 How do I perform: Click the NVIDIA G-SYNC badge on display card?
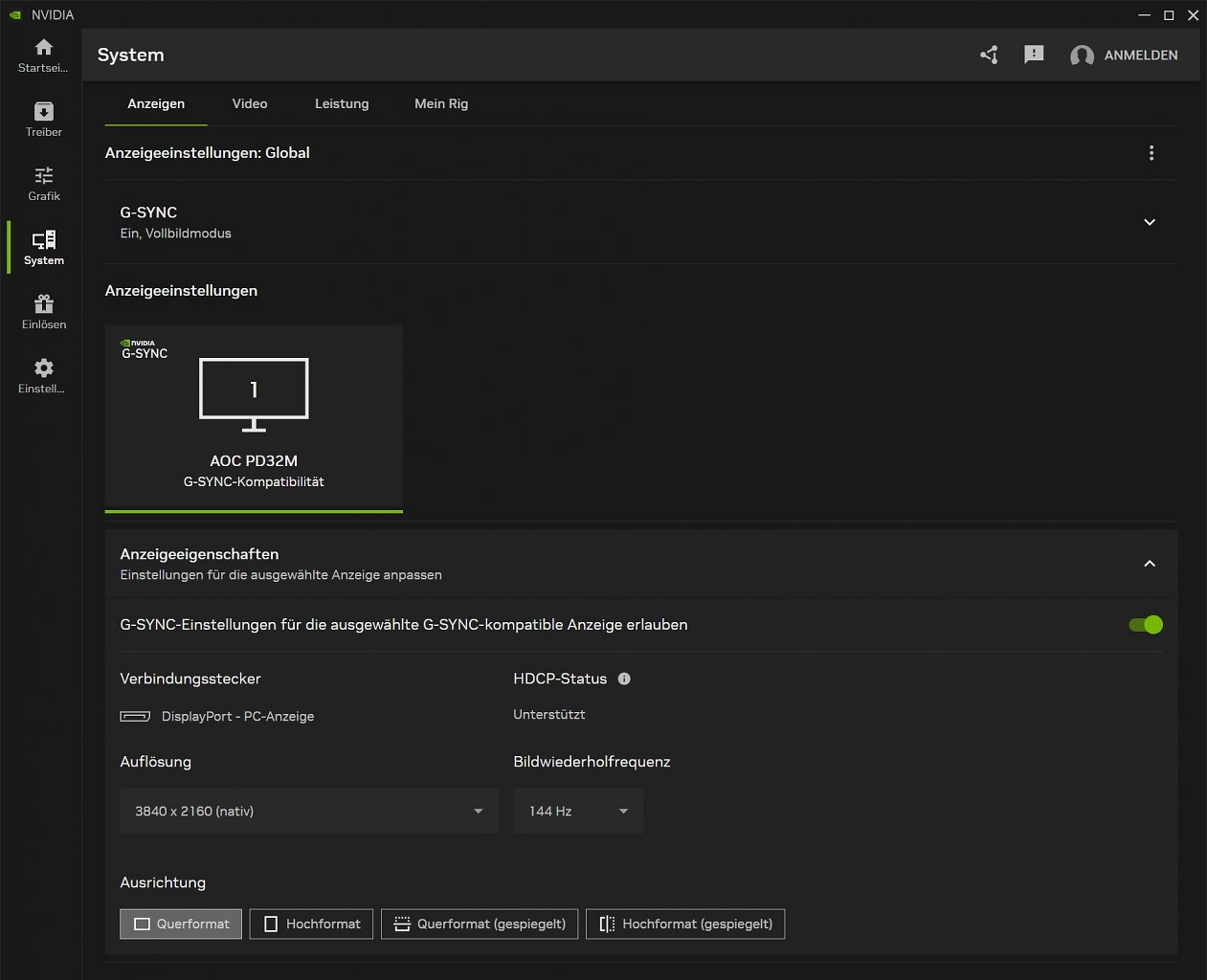coord(145,349)
